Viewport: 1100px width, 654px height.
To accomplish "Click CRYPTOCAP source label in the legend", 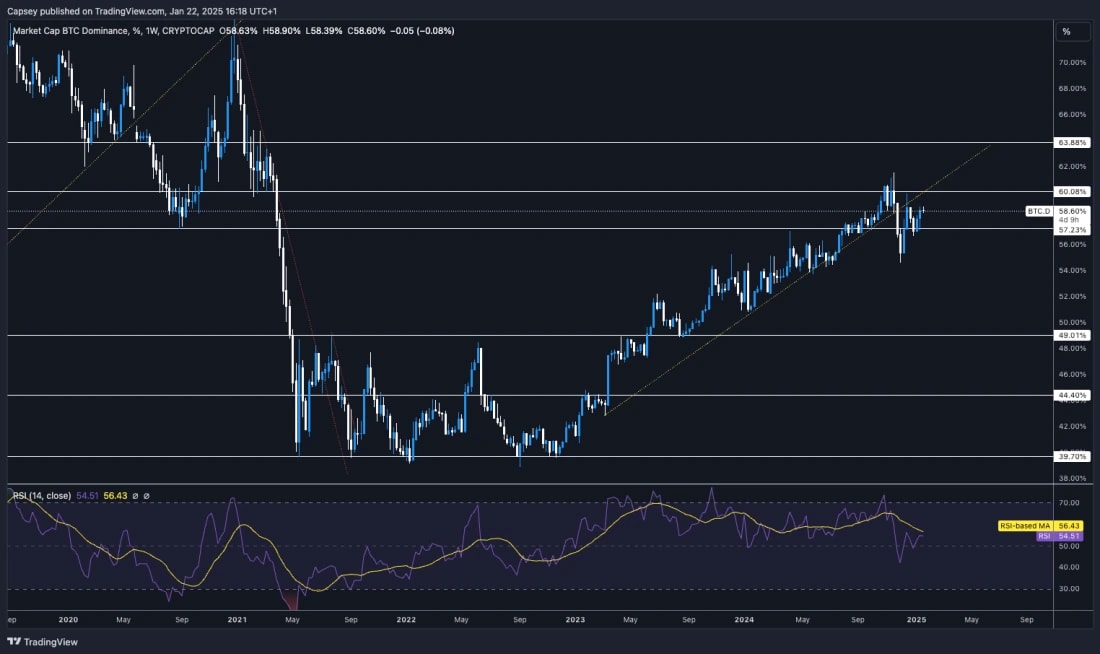I will [190, 31].
